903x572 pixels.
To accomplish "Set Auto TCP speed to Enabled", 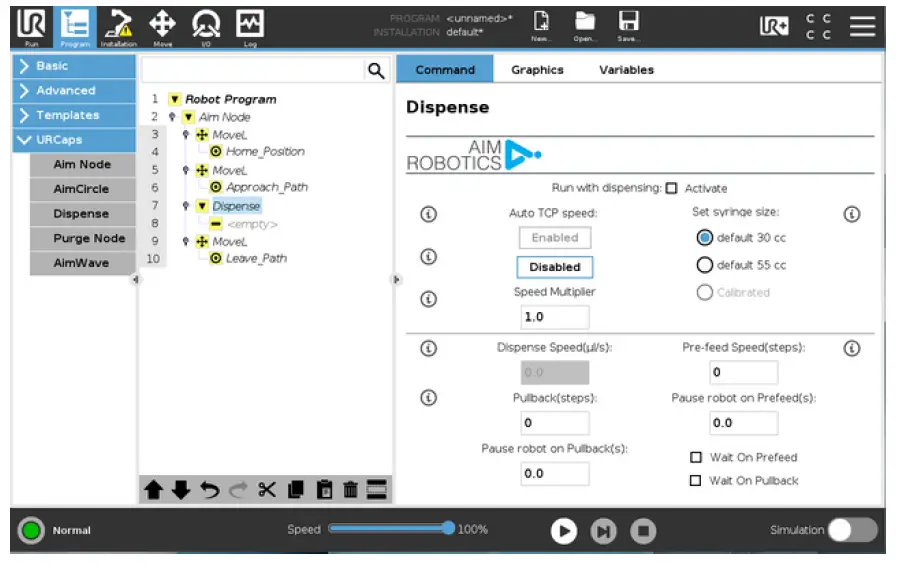I will [x=555, y=238].
